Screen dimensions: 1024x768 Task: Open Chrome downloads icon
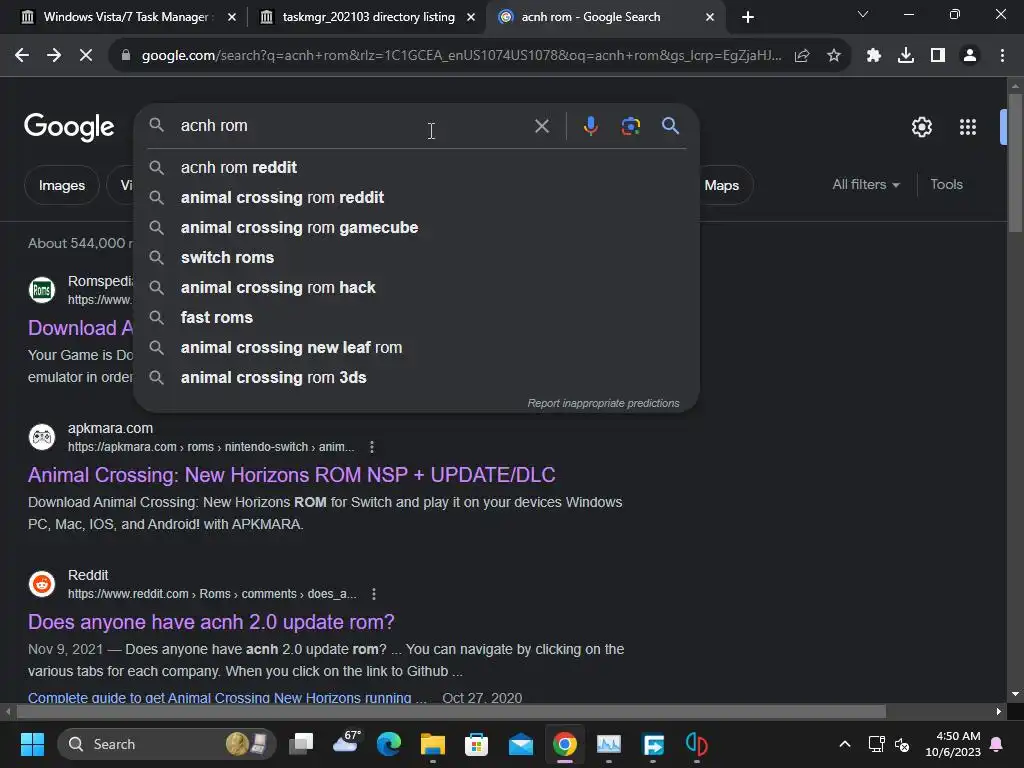coord(906,56)
